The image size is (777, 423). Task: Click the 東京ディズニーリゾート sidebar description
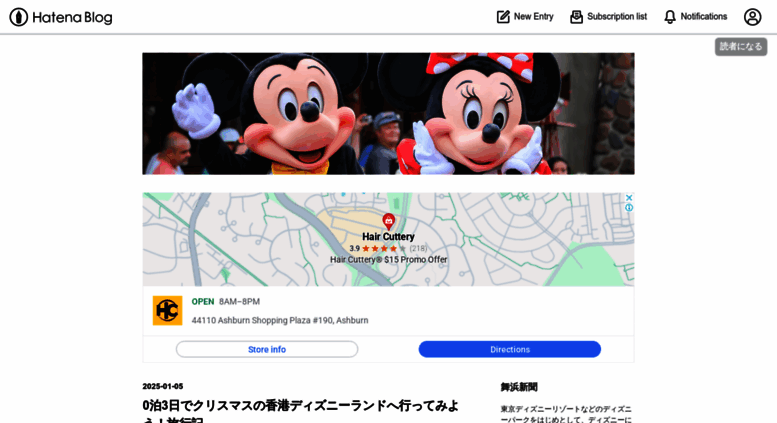tap(566, 414)
